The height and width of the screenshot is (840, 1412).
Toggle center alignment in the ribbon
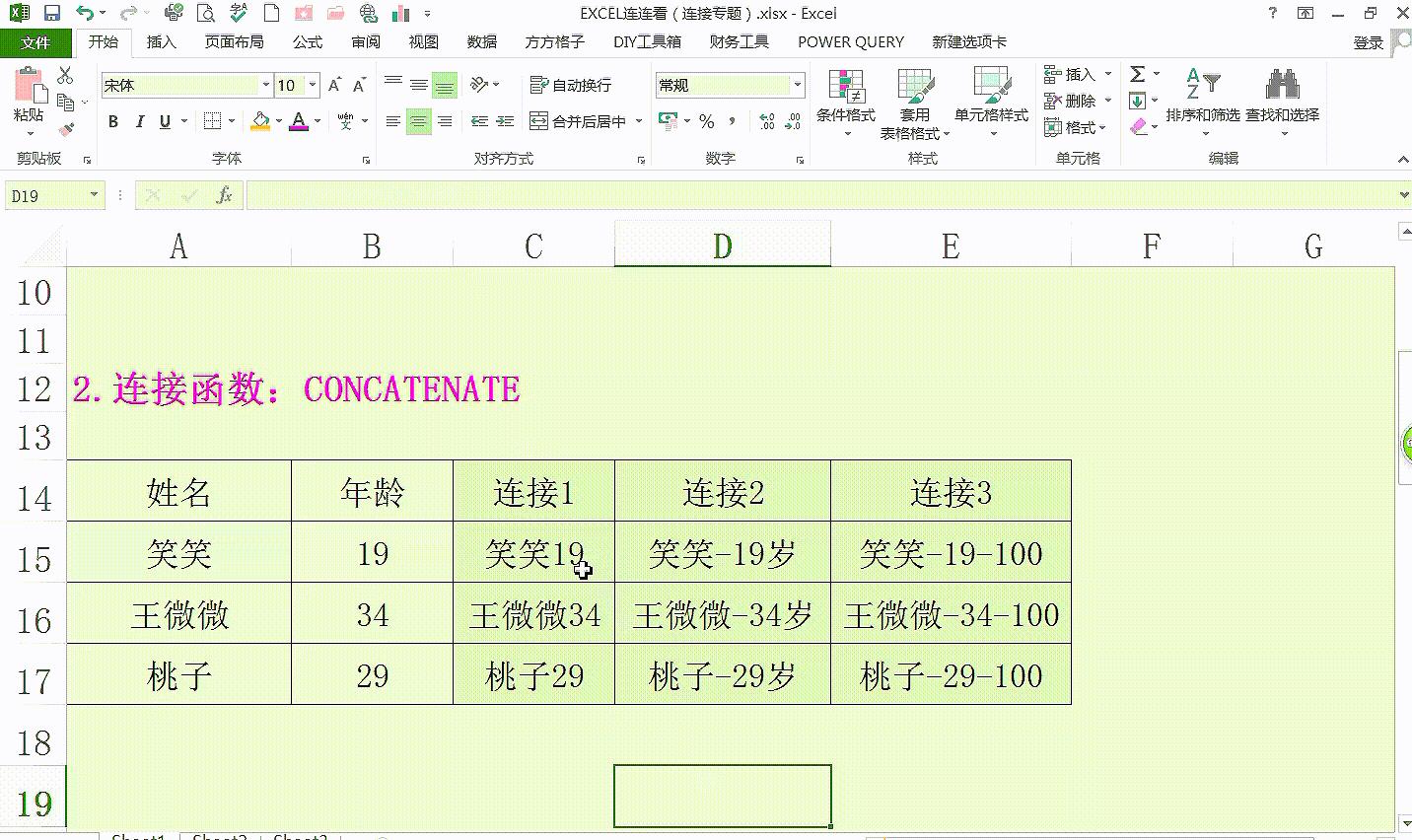pyautogui.click(x=419, y=121)
